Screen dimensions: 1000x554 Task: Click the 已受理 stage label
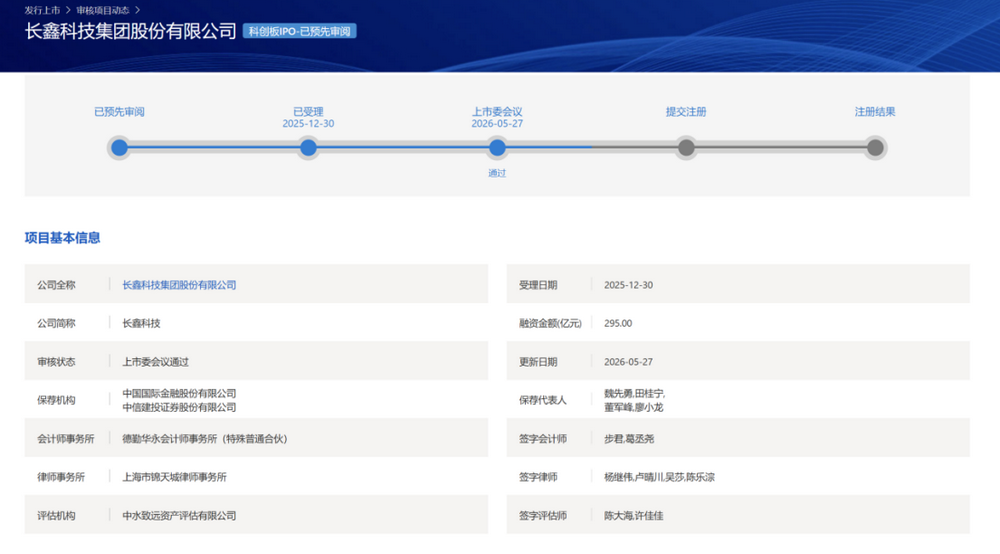[308, 112]
